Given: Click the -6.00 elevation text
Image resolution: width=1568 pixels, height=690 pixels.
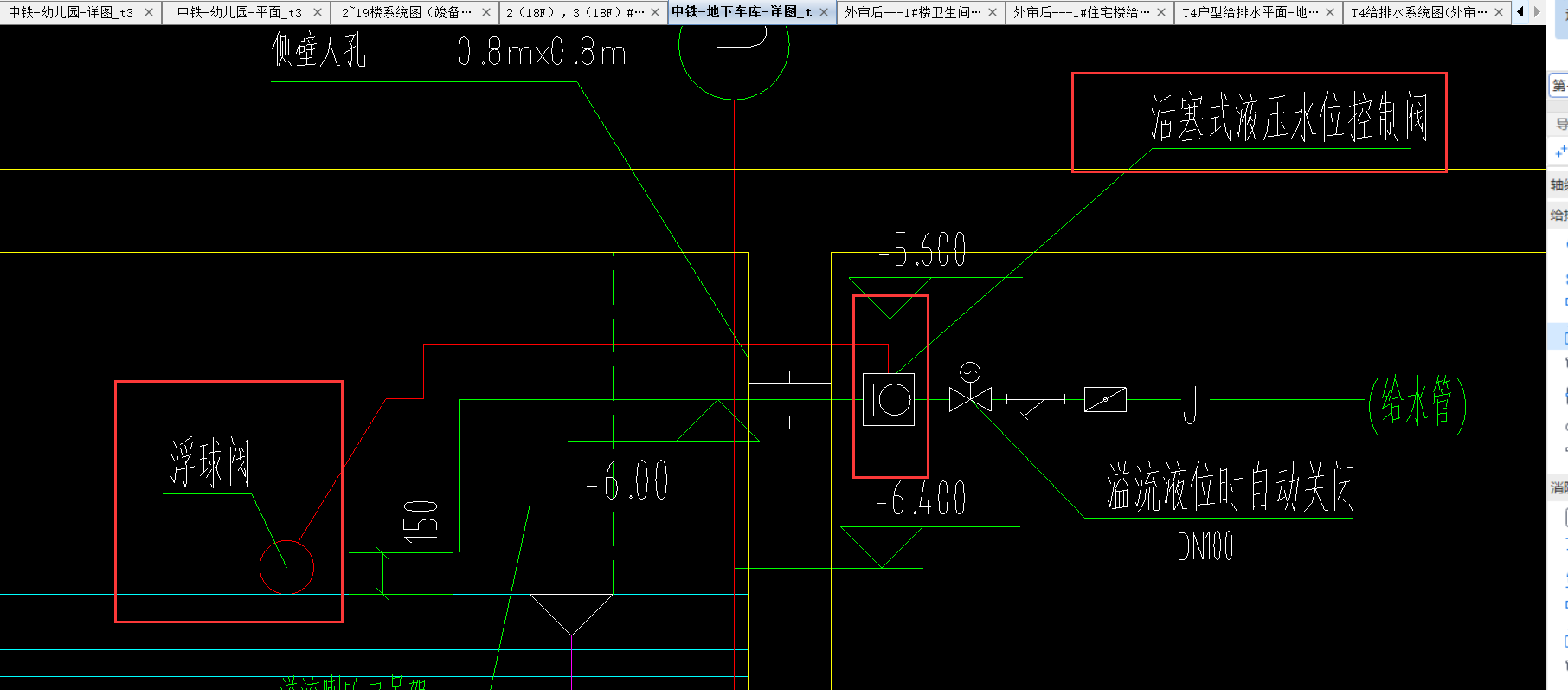Looking at the screenshot, I should 627,480.
